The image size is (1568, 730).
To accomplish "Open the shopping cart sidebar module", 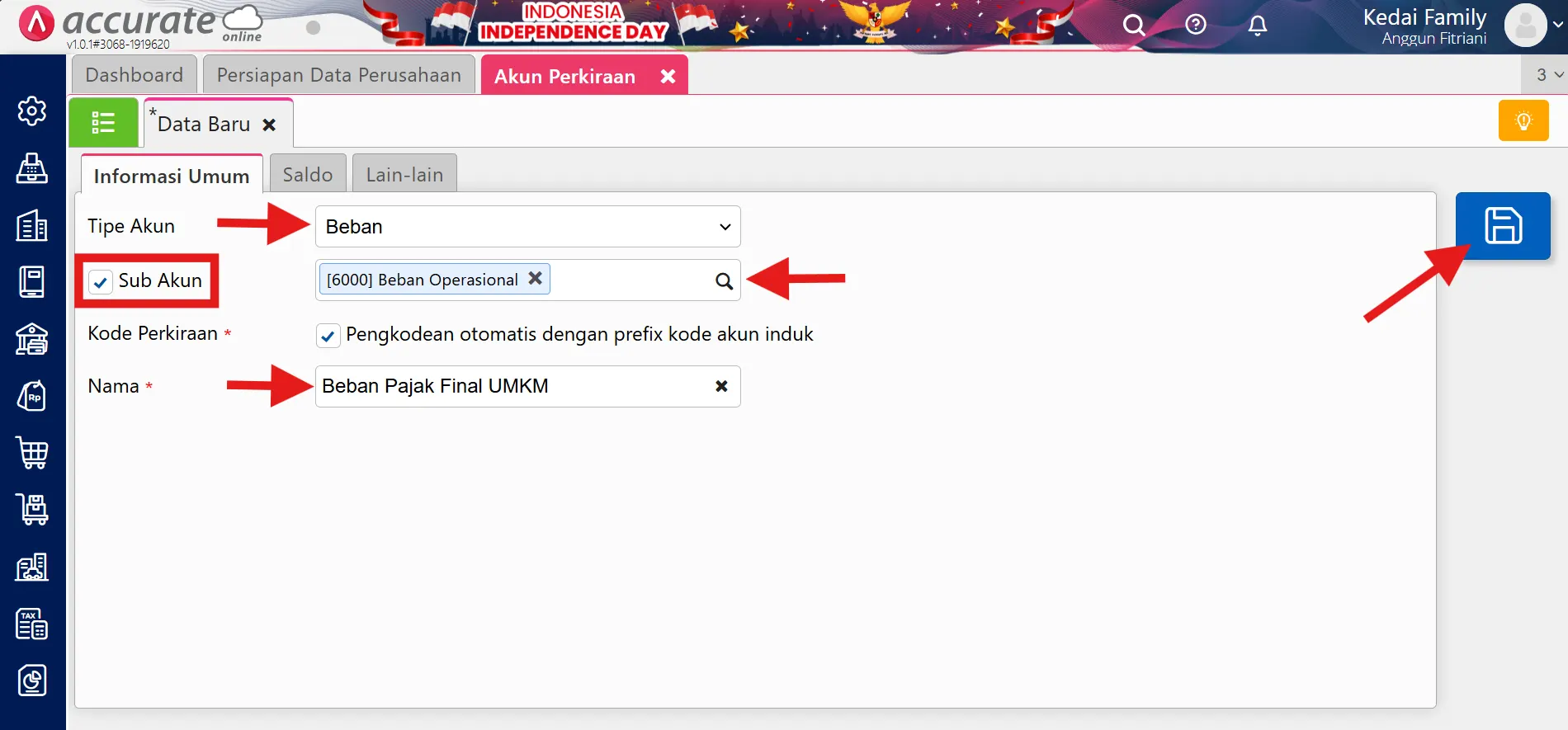I will (x=32, y=453).
